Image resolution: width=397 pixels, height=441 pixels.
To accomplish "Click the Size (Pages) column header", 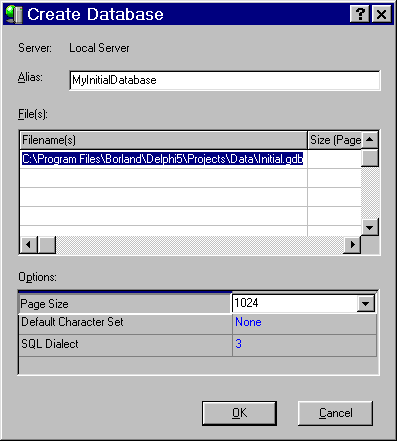I will (x=335, y=140).
